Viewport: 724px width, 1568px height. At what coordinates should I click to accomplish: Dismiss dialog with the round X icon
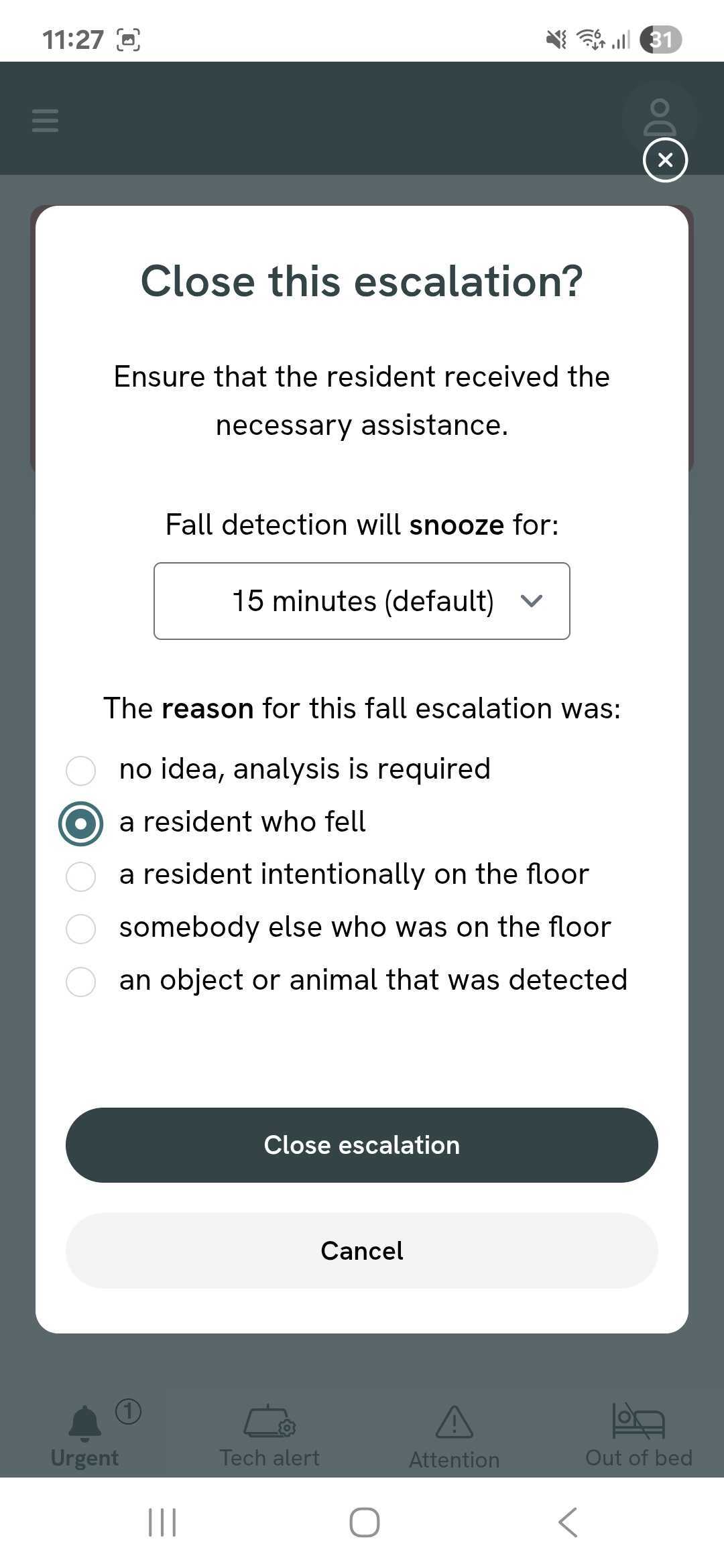pos(665,160)
